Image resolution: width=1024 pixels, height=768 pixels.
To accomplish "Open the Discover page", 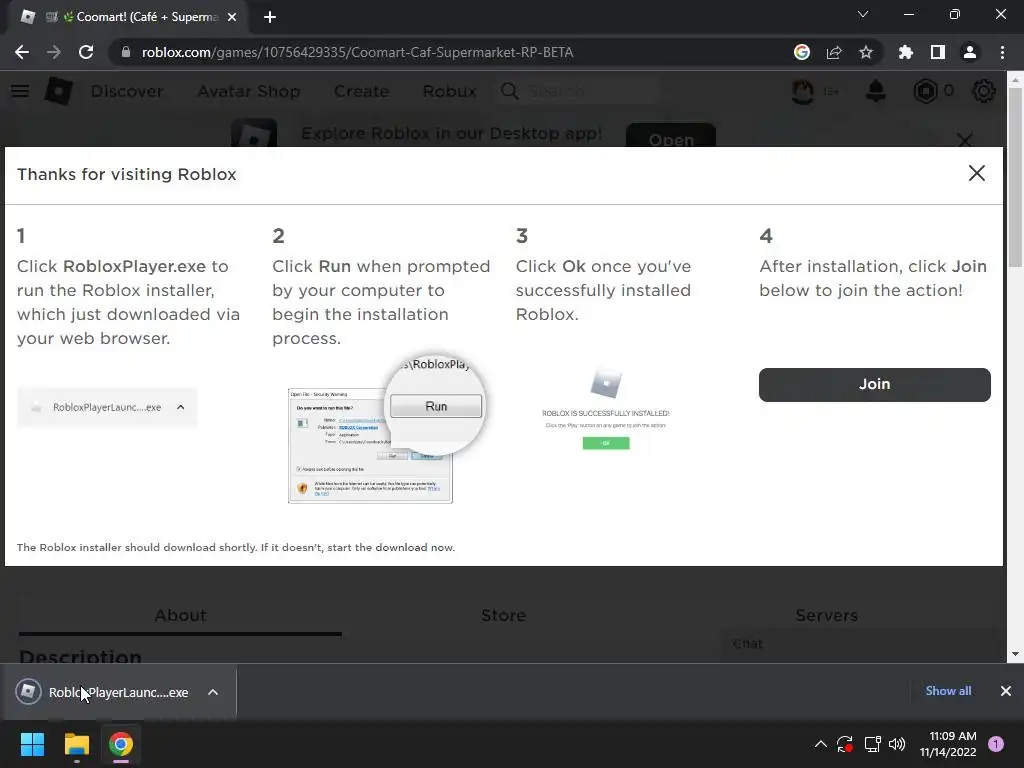I will (x=127, y=91).
